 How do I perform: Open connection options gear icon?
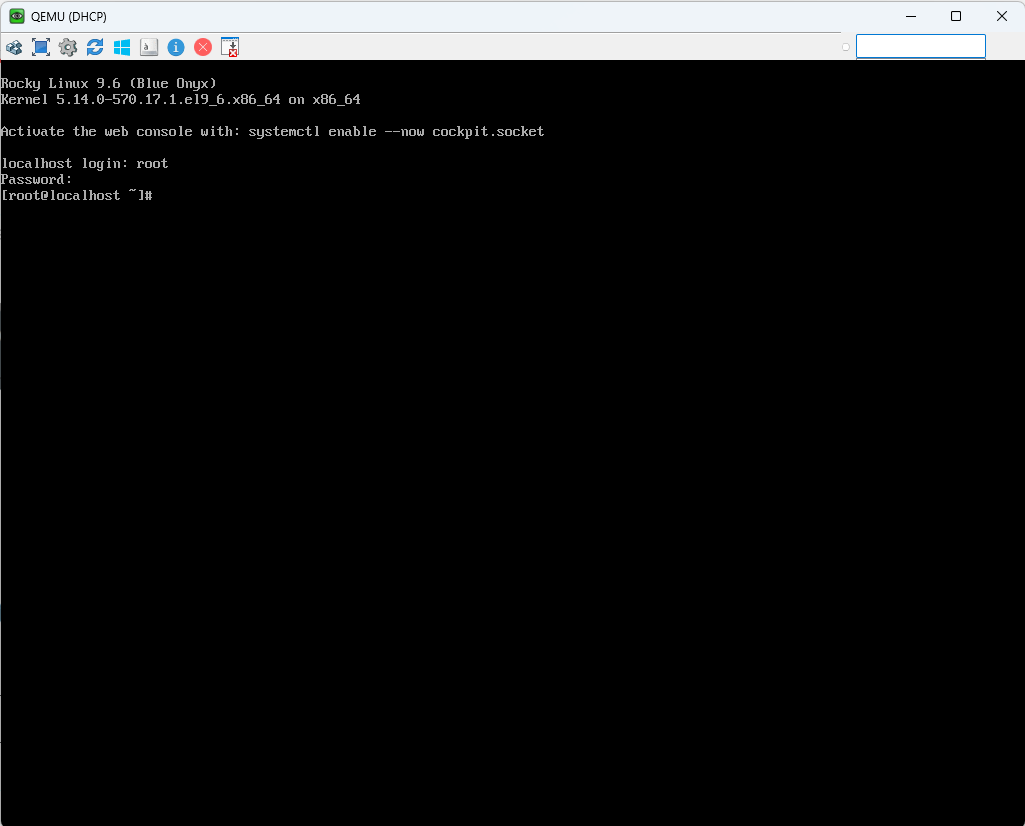coord(68,47)
